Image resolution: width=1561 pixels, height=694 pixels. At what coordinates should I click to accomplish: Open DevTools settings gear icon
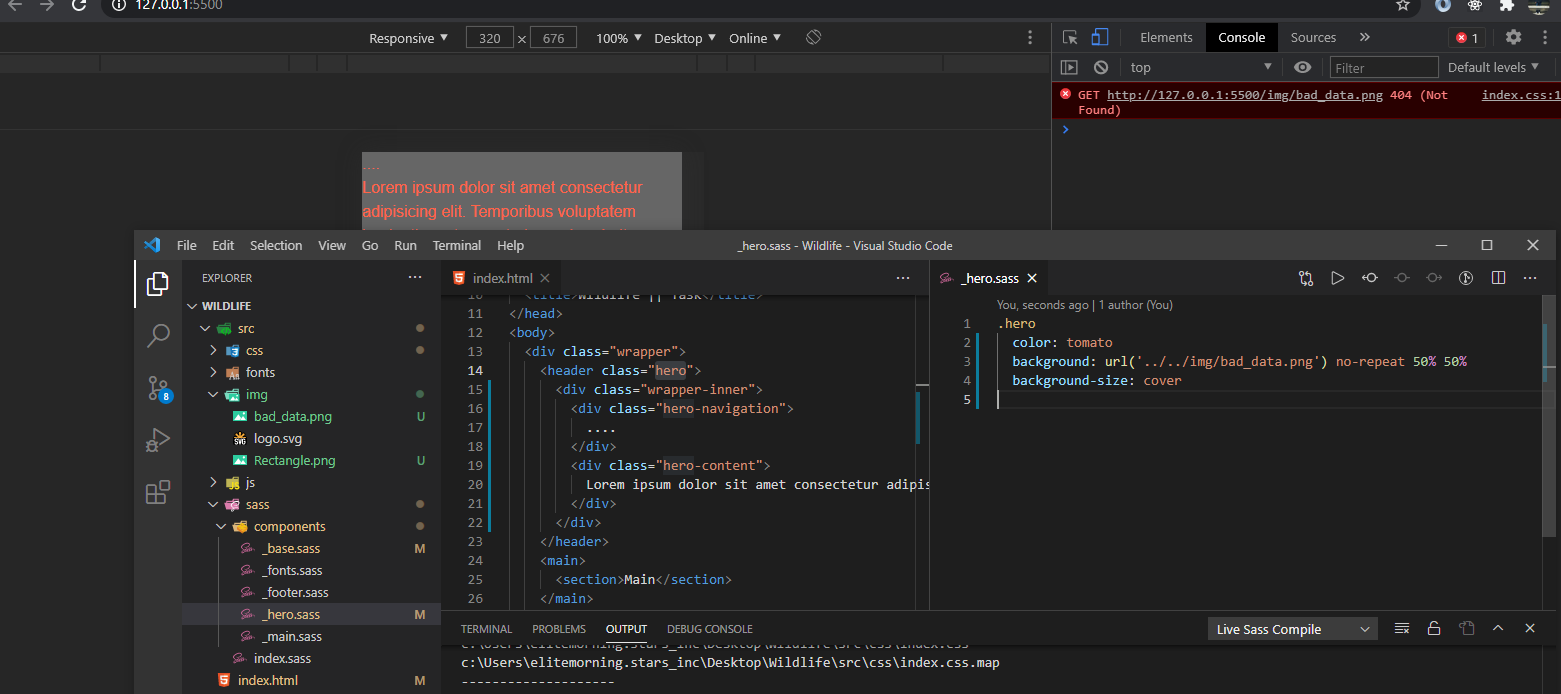(x=1513, y=37)
